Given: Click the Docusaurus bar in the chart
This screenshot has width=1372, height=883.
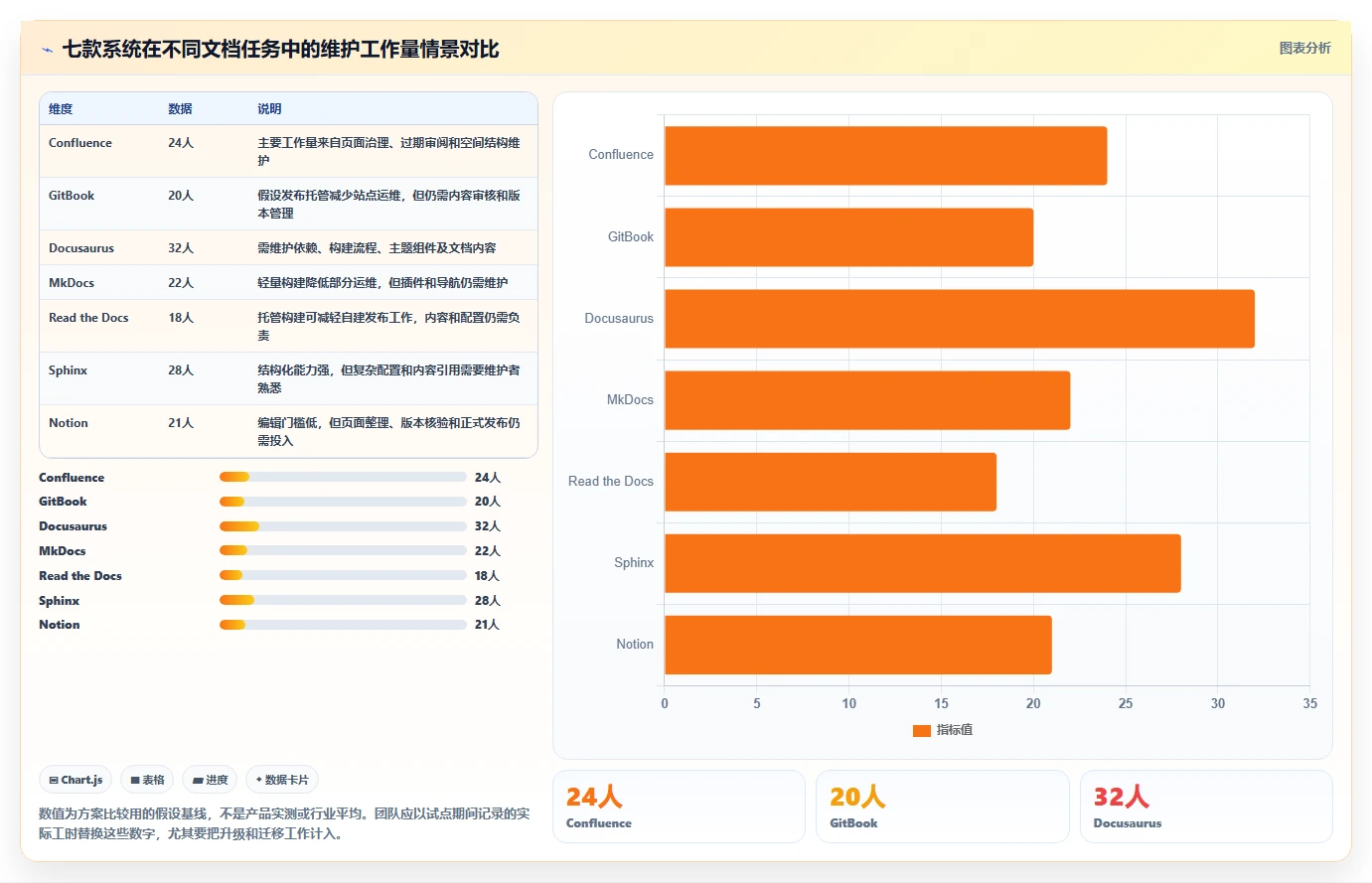Looking at the screenshot, I should [x=960, y=319].
